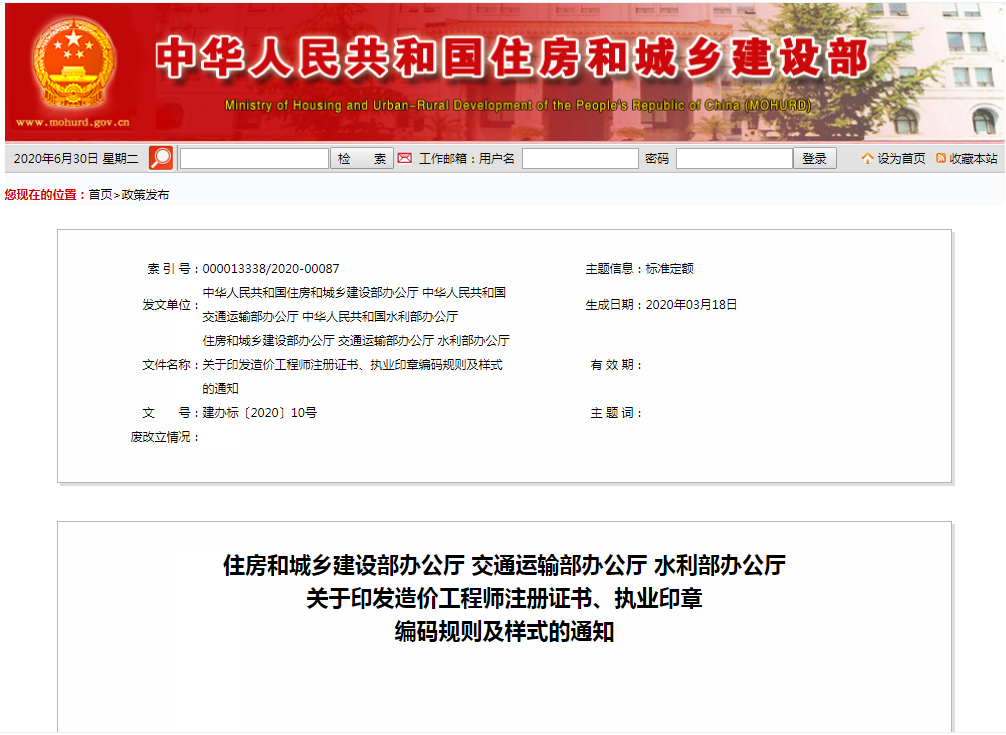Select the 设为首页 text link
The image size is (1006, 735).
[901, 159]
